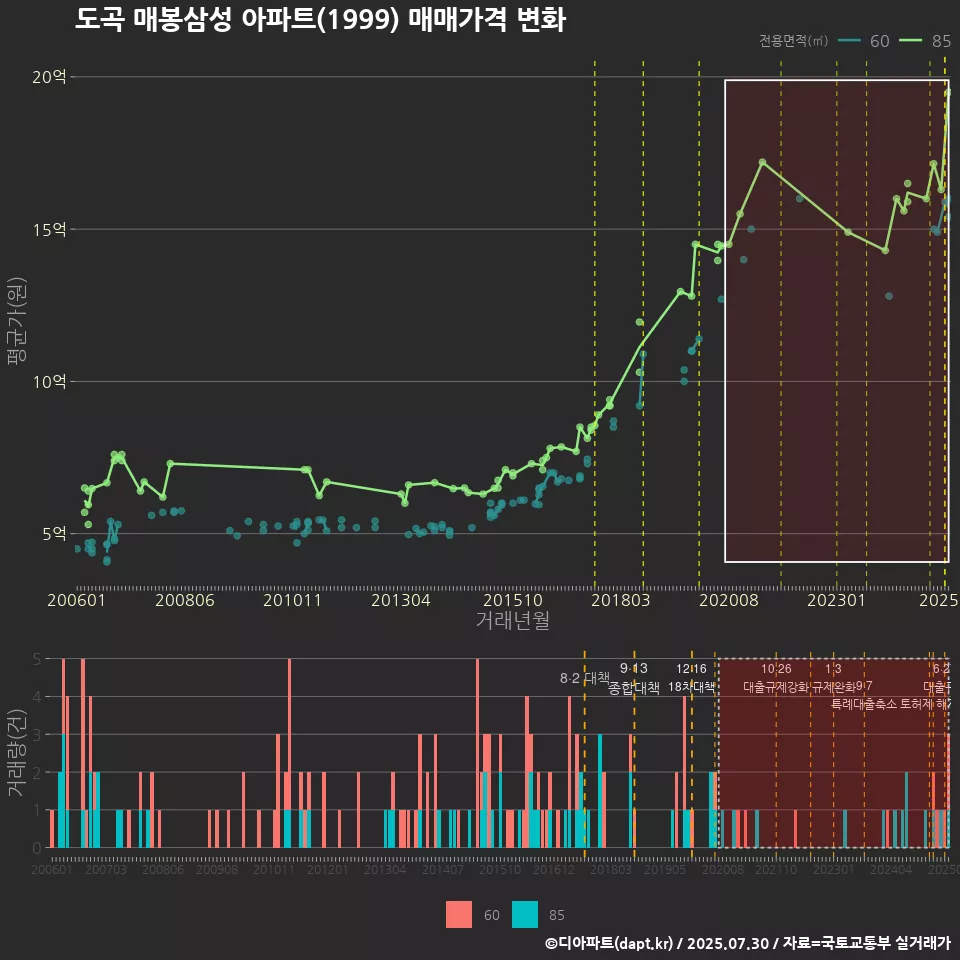960x960 pixels.
Task: Click 200806 on the price chart x-axis
Action: coord(185,600)
